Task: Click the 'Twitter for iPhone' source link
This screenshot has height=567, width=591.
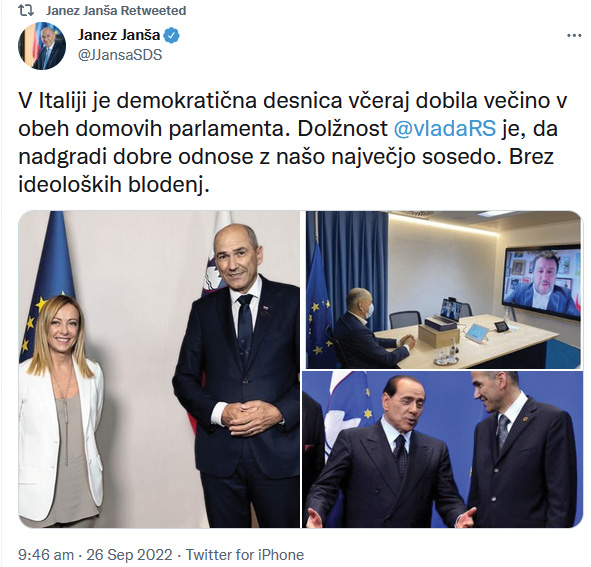Action: click(x=245, y=555)
